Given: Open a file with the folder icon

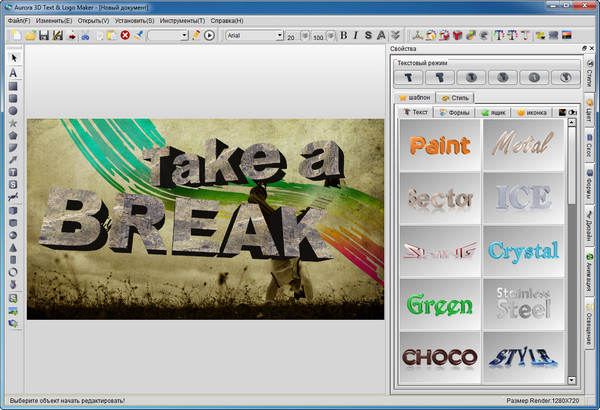Looking at the screenshot, I should coord(31,35).
